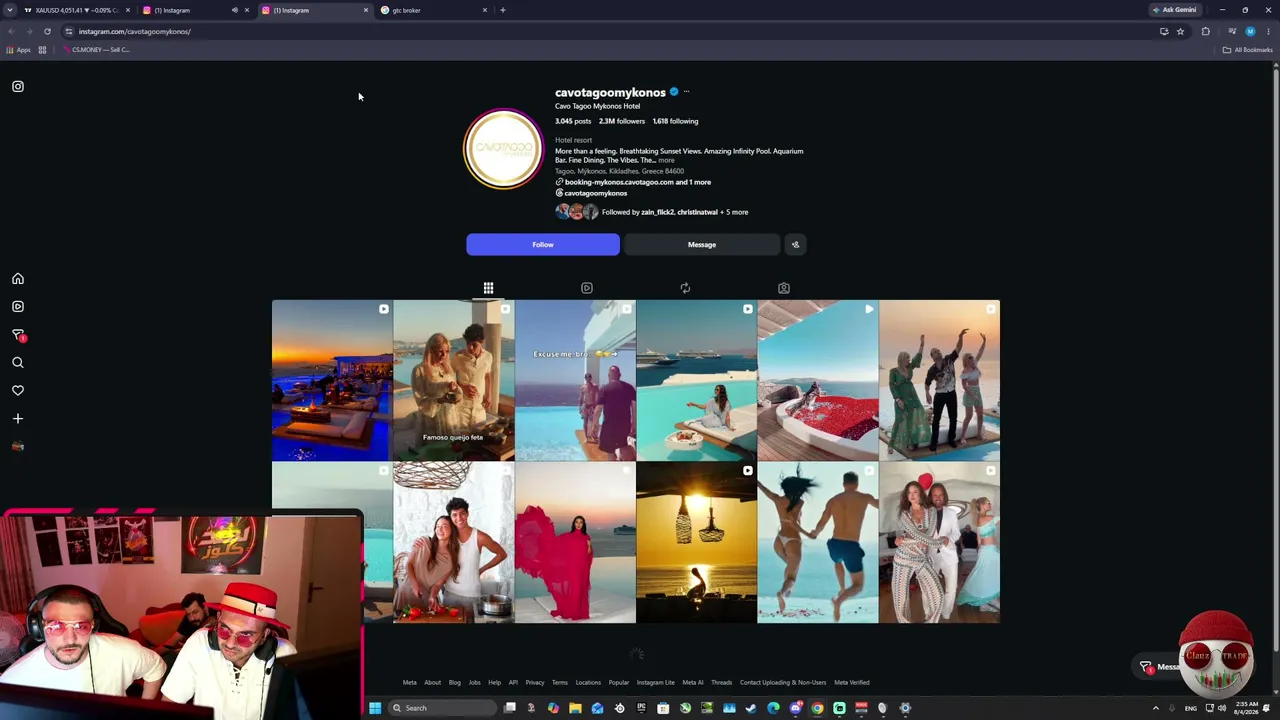Open the 'Famoso queijo feta' post
This screenshot has height=720, width=1280.
(454, 380)
